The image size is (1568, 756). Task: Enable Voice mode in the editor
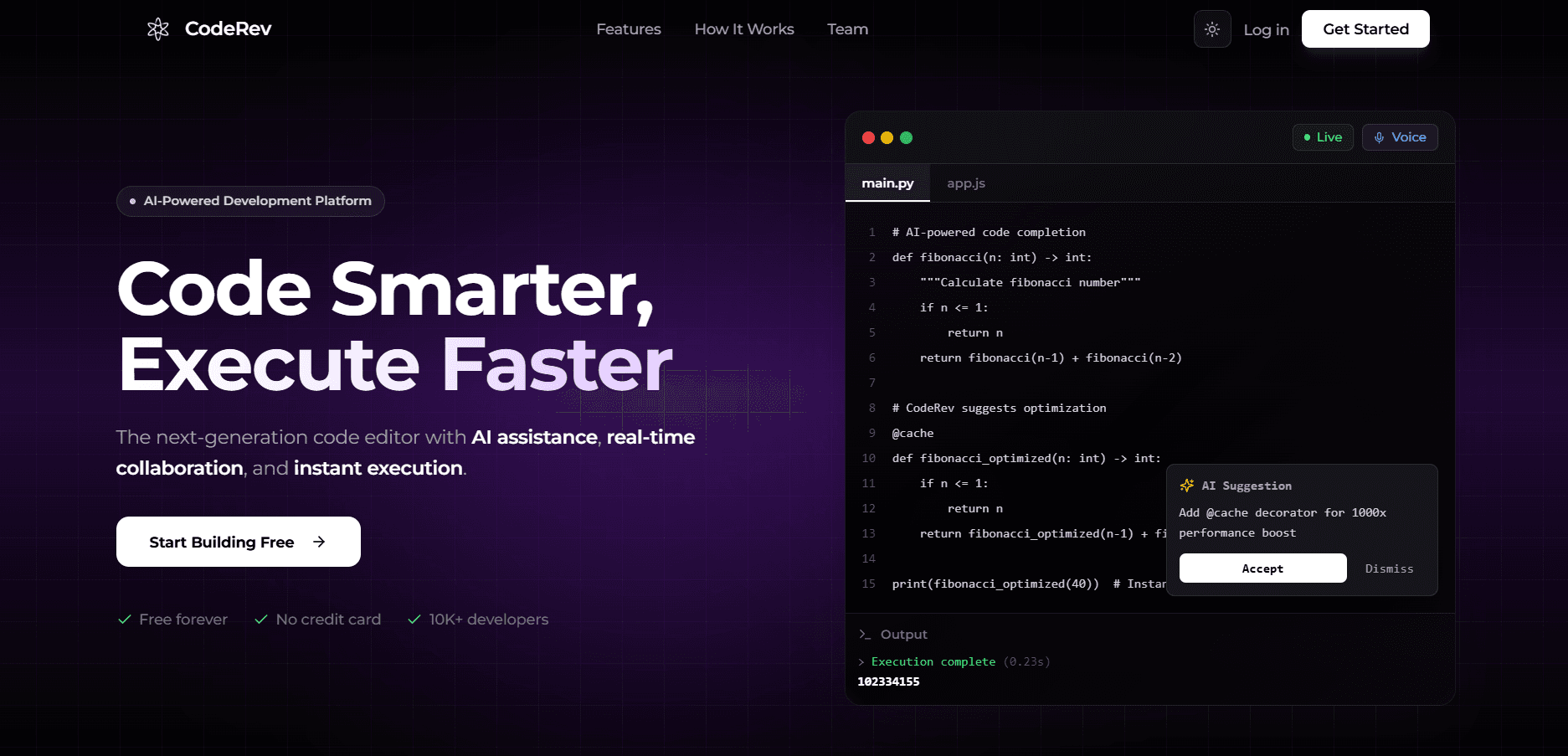[x=1400, y=136]
